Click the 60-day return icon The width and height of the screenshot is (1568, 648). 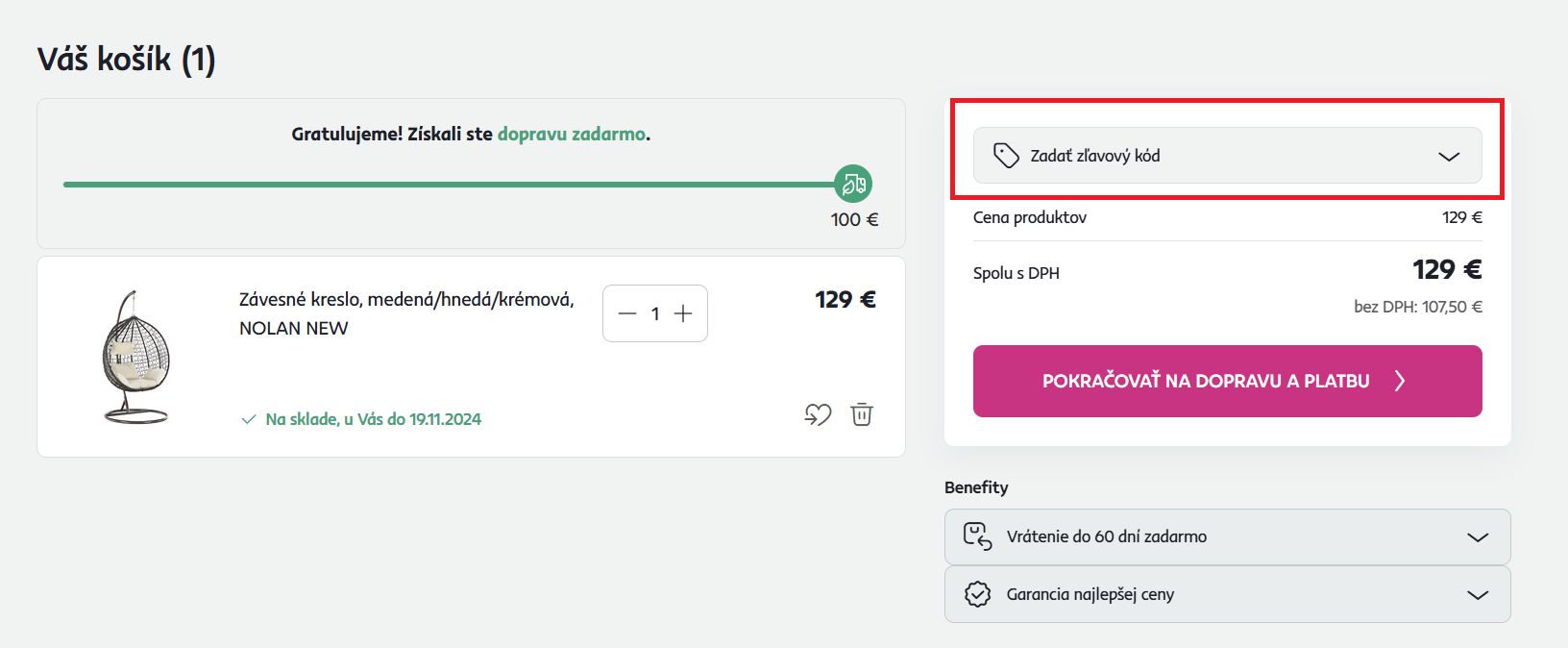(x=977, y=536)
